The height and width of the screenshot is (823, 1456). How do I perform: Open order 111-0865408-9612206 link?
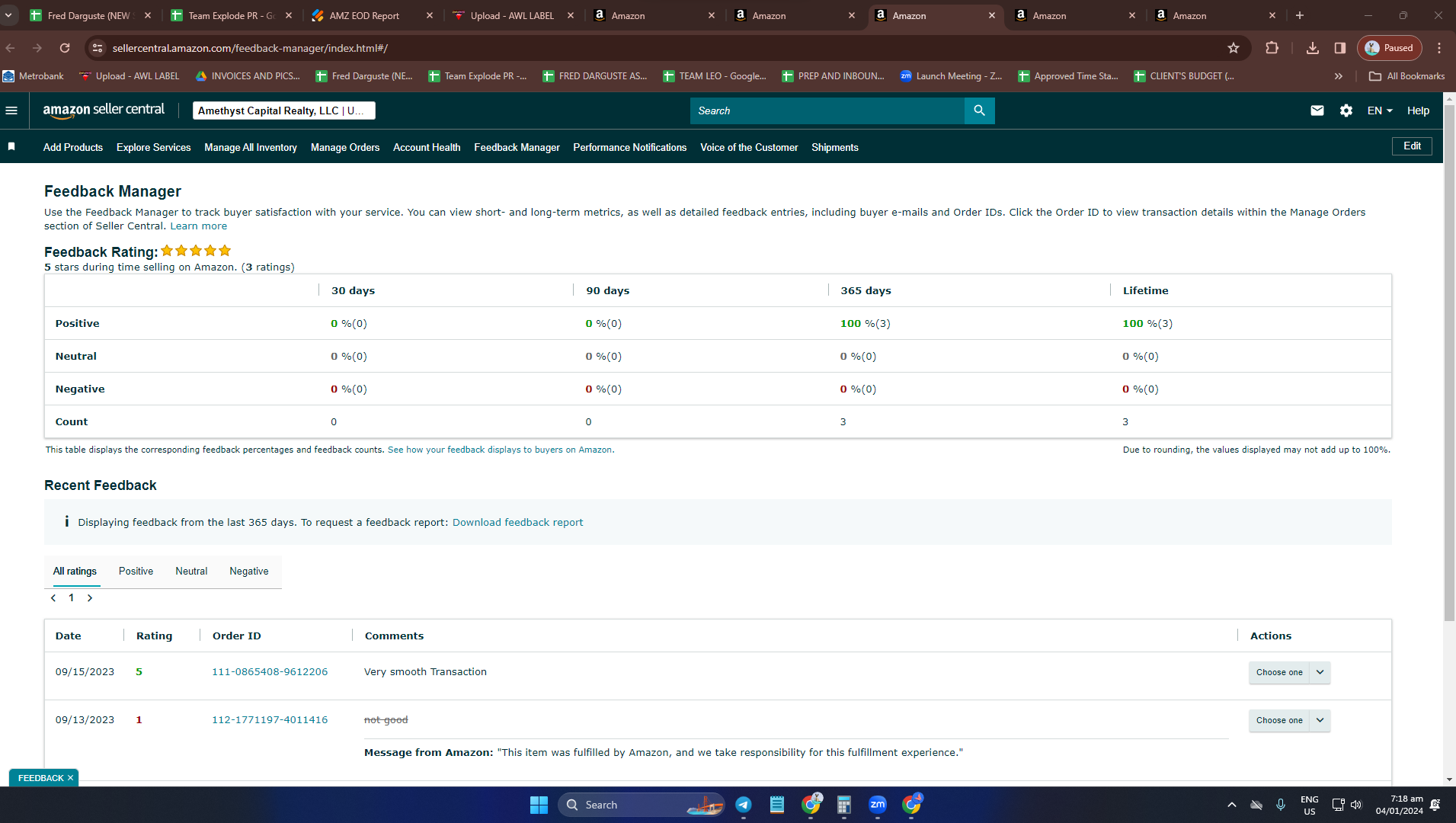270,672
